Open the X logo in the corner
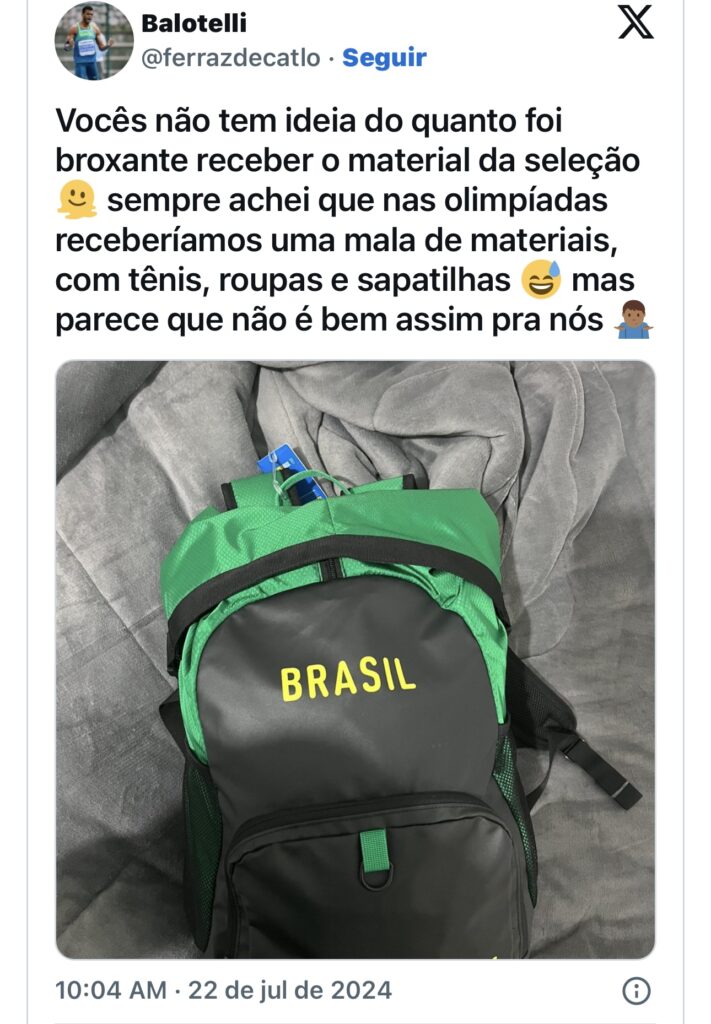 635,22
